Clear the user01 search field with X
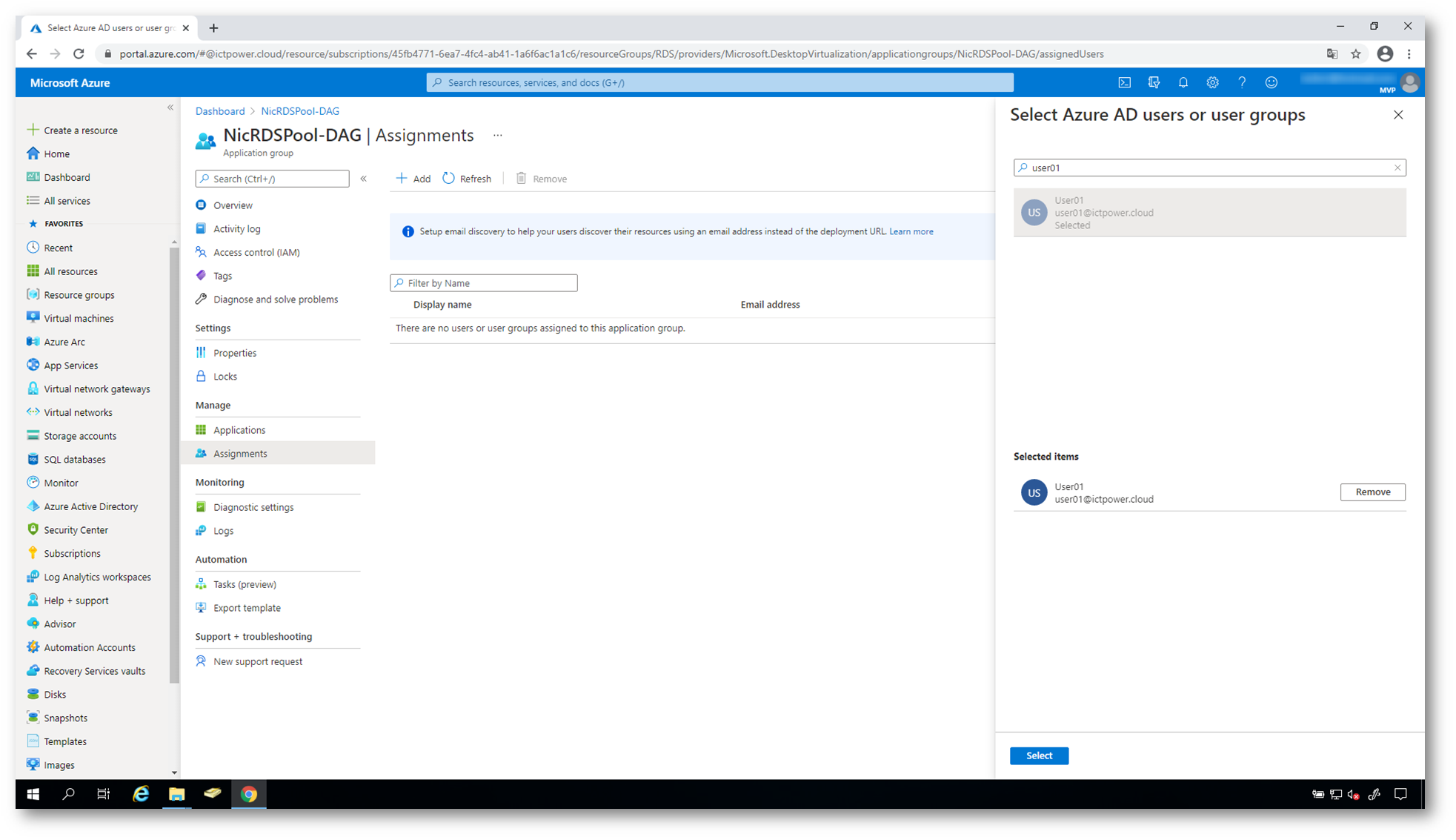The height and width of the screenshot is (840, 1456). 1397,168
